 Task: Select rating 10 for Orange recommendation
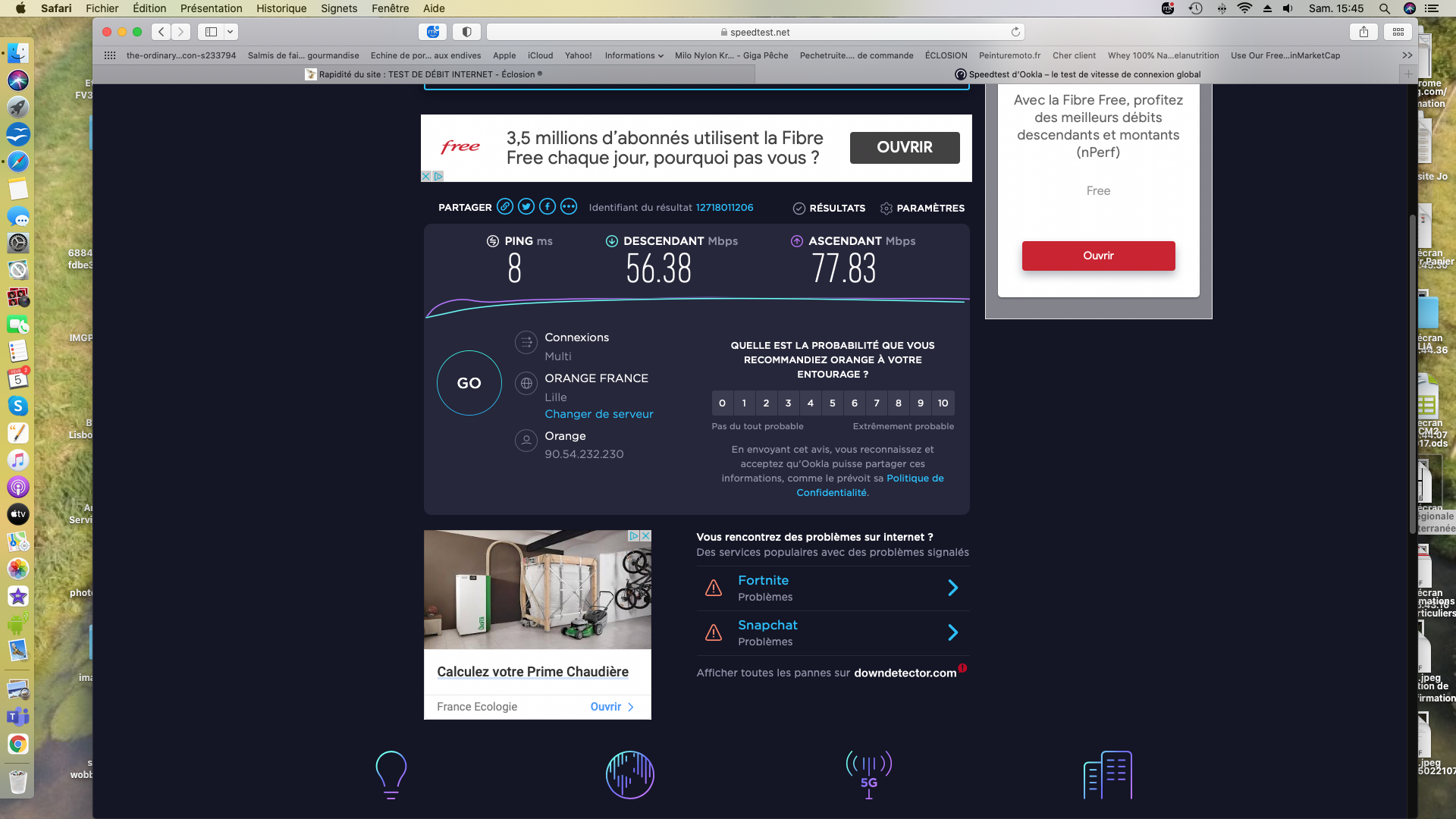pos(943,403)
